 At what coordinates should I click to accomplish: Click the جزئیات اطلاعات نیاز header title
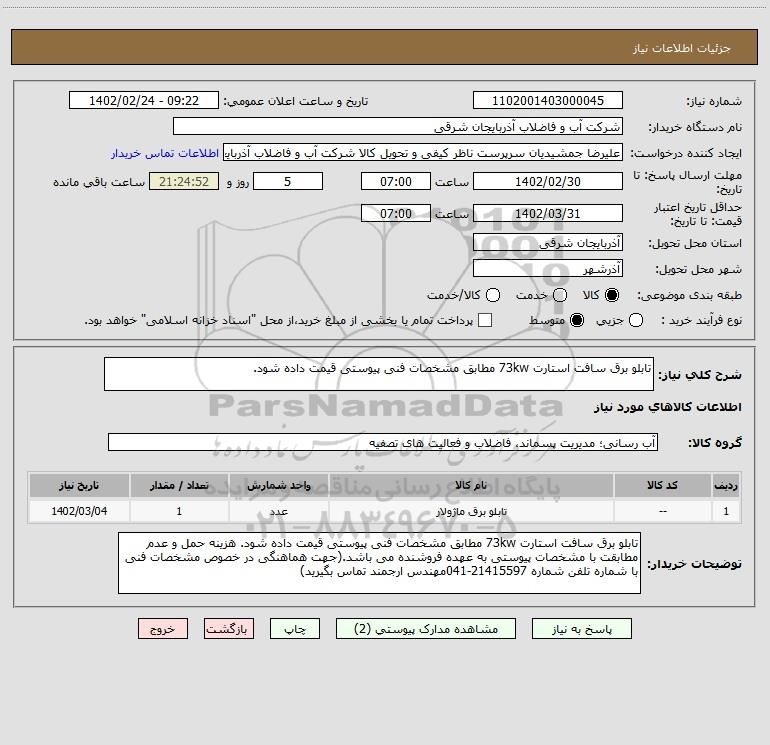682,48
